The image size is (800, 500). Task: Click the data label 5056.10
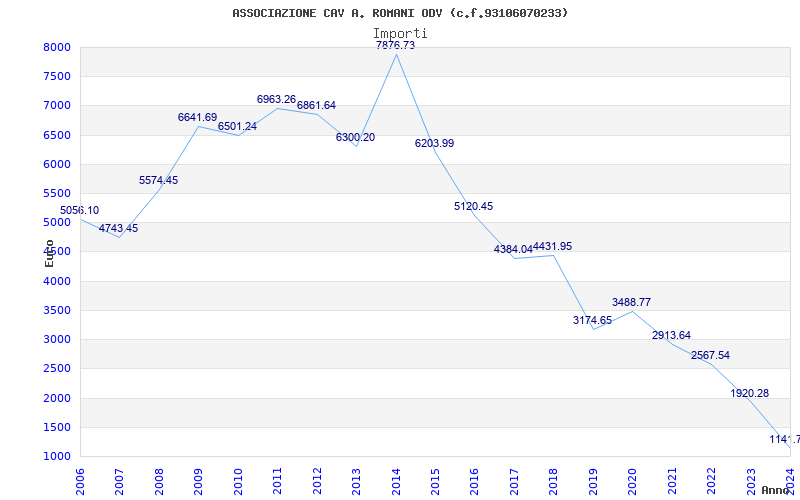pyautogui.click(x=80, y=210)
